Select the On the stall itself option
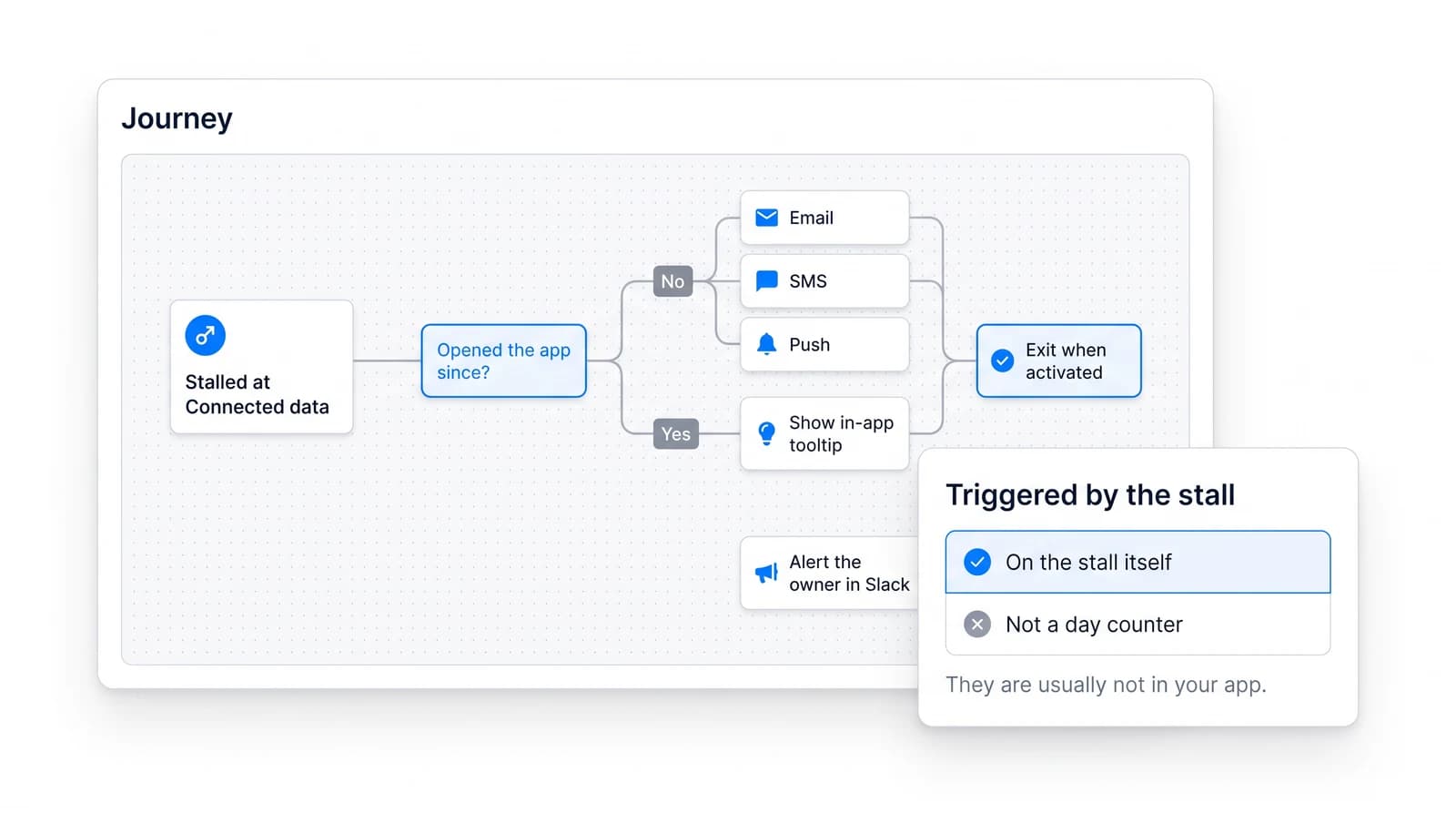 point(1137,563)
